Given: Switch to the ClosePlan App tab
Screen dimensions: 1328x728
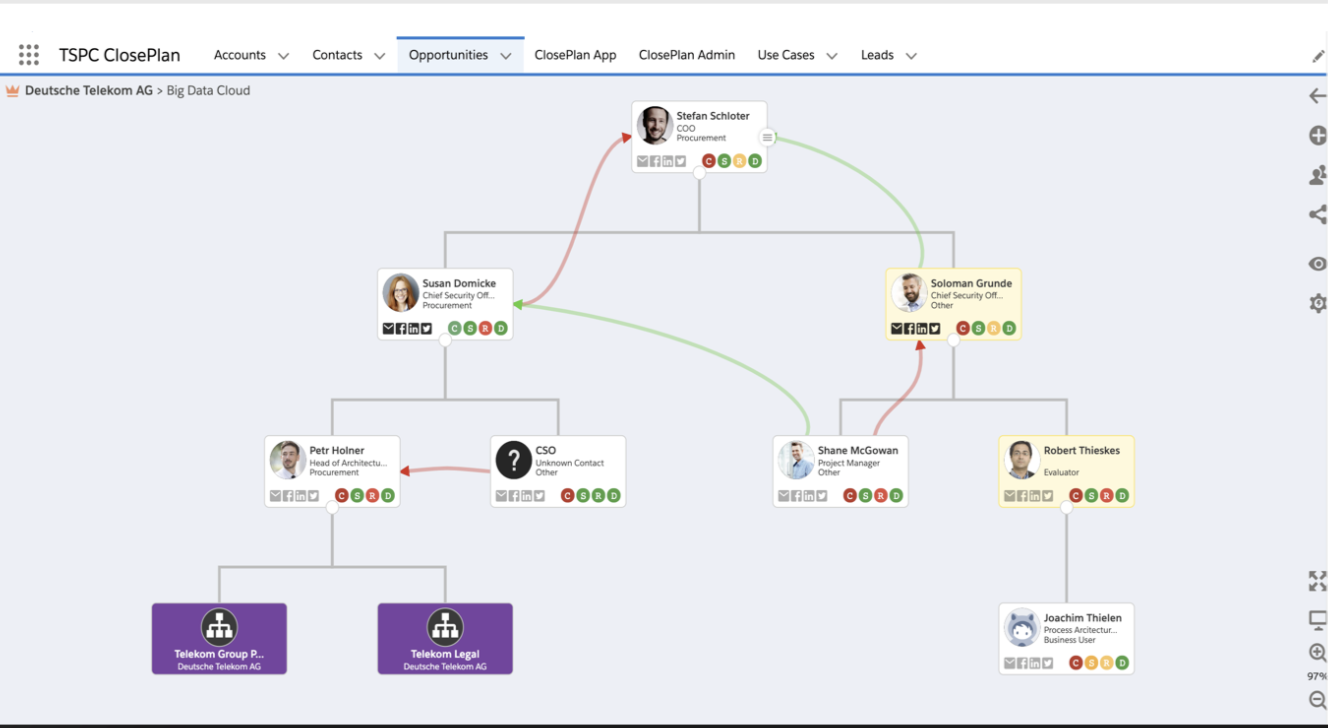Looking at the screenshot, I should 575,55.
